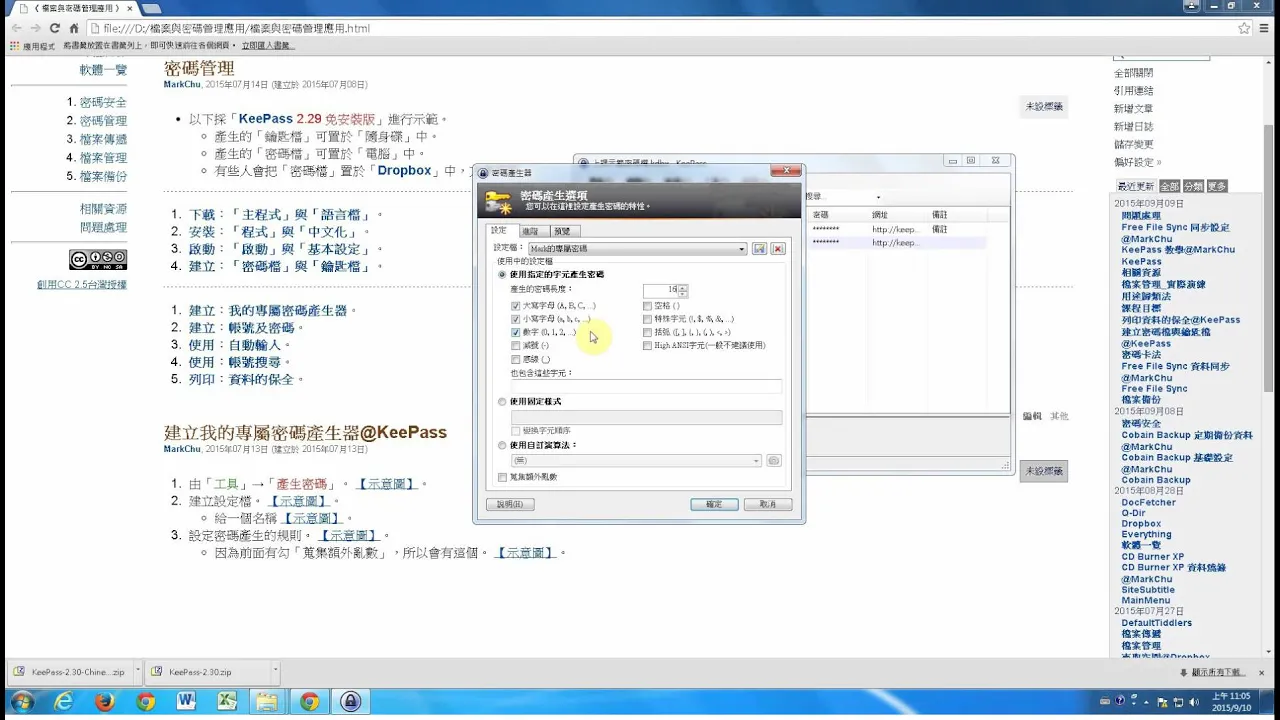Open the Chrome hamburger menu
This screenshot has width=1280, height=720.
click(x=1264, y=28)
